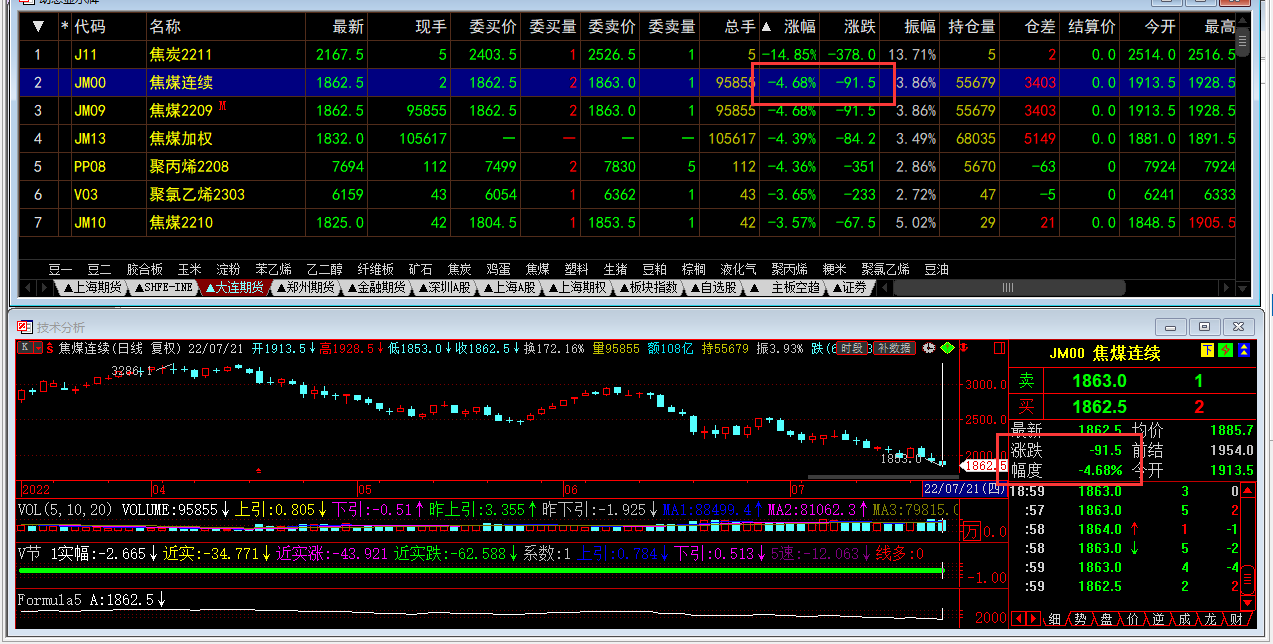
Task: Click the trade-list scroll down arrow
Action: (x=1247, y=602)
